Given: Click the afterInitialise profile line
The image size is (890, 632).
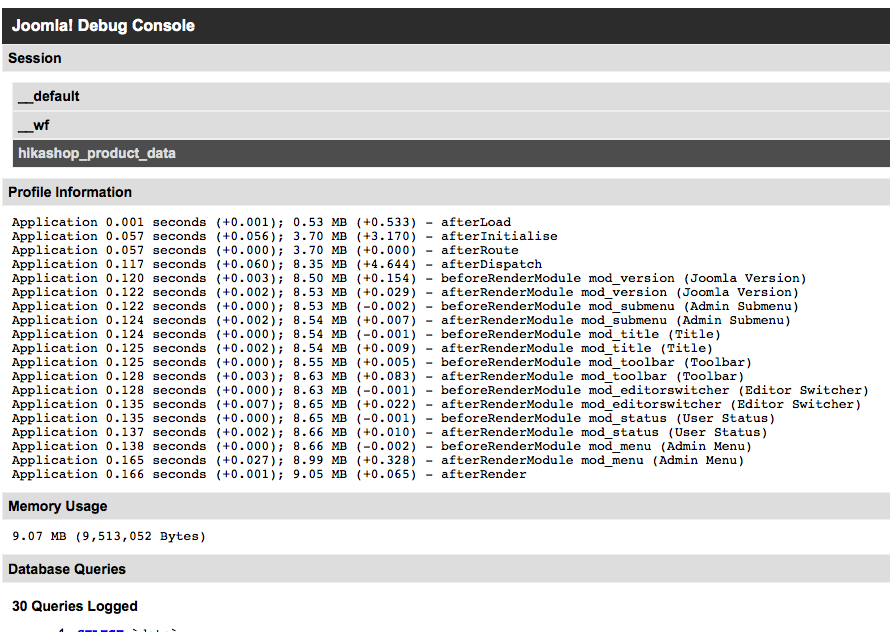Looking at the screenshot, I should [284, 236].
